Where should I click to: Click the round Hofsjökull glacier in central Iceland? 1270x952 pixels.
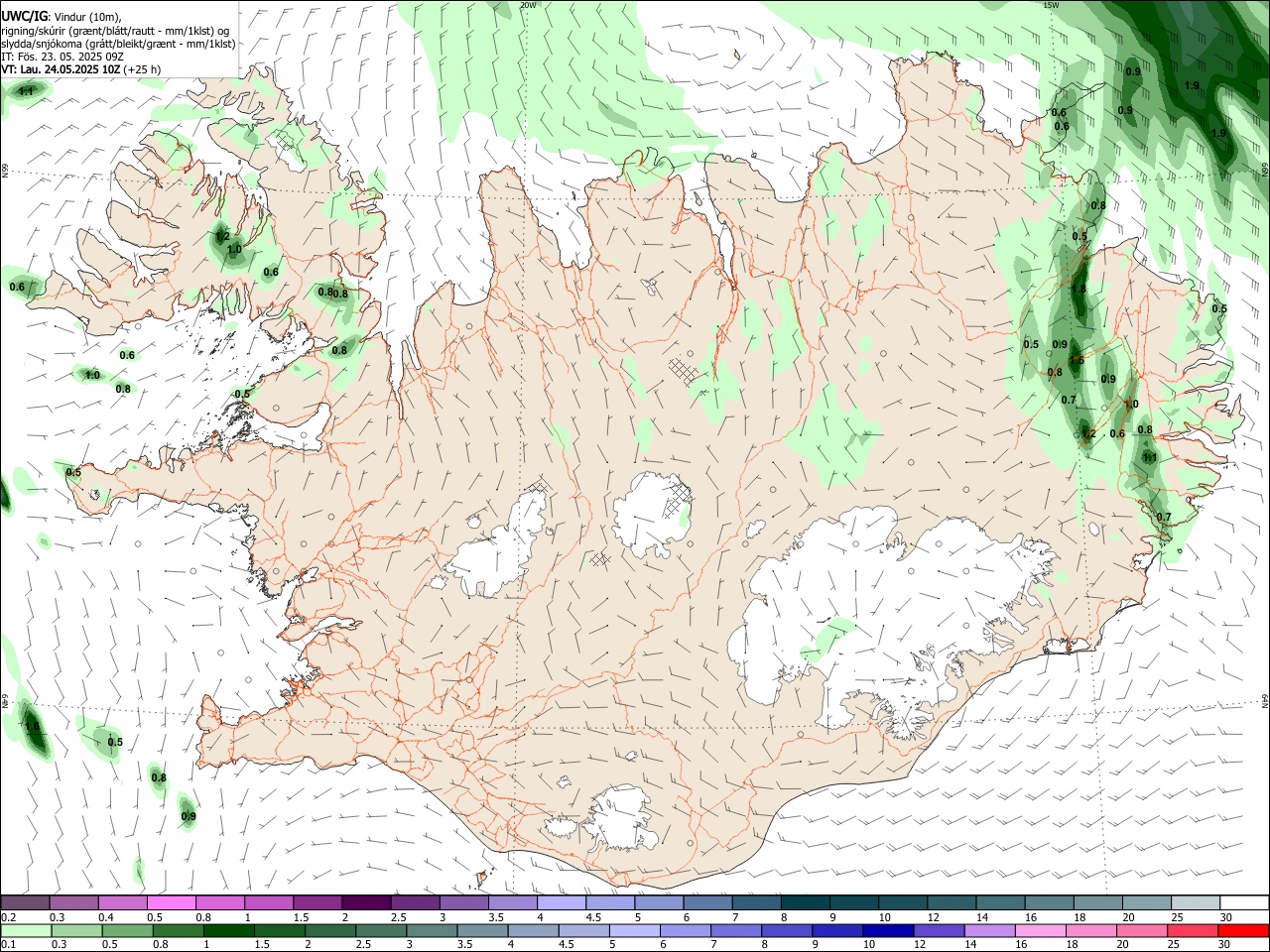652,514
